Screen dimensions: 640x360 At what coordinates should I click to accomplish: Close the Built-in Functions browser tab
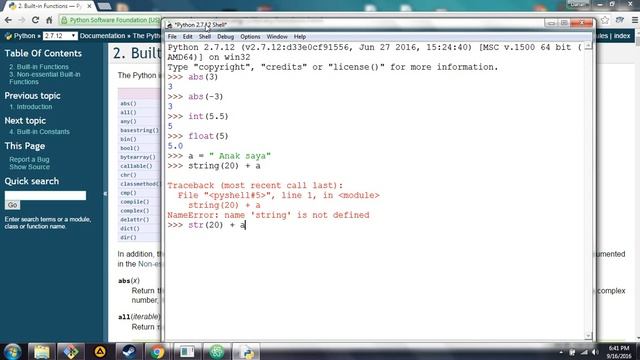pyautogui.click(x=89, y=6)
